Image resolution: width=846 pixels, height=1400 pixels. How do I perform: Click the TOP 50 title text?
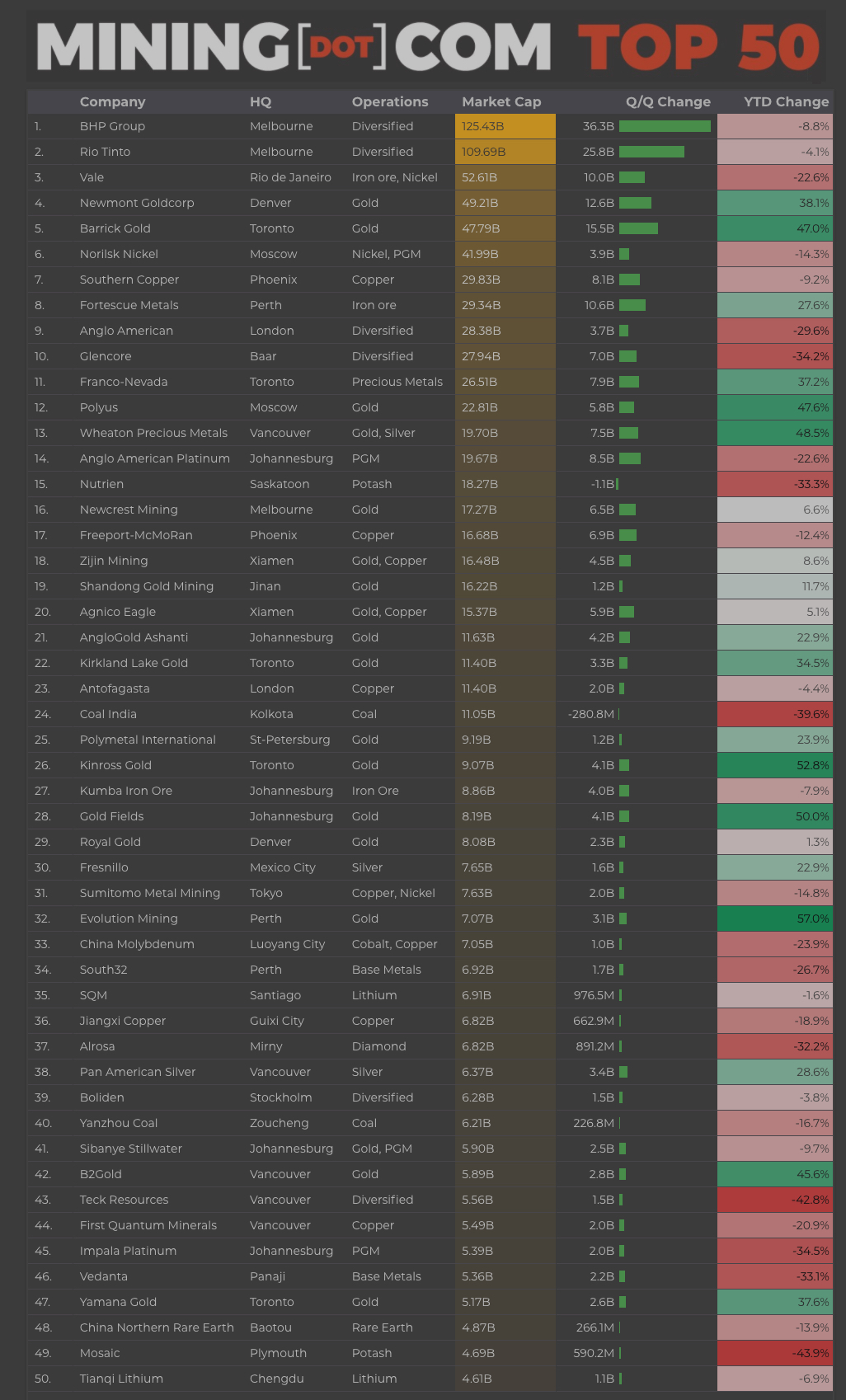pyautogui.click(x=698, y=47)
